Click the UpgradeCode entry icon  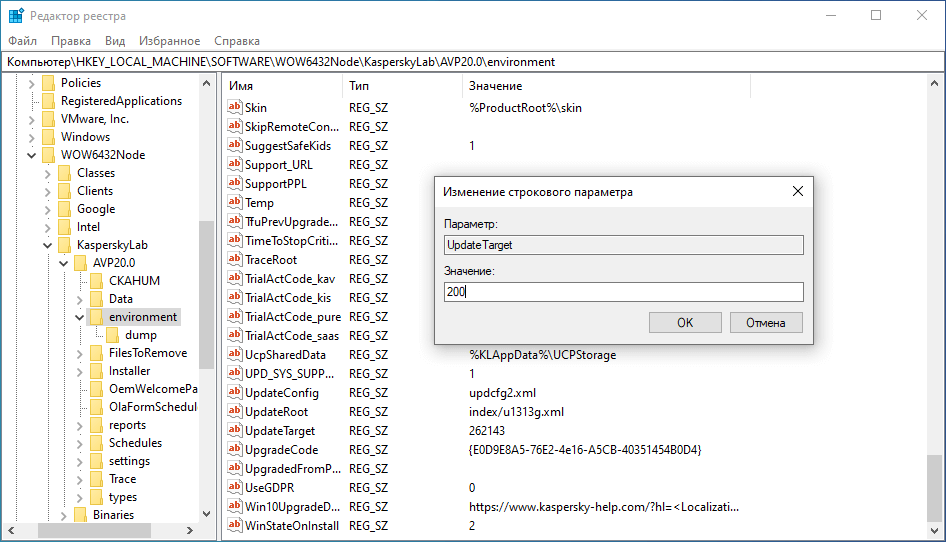pos(235,450)
